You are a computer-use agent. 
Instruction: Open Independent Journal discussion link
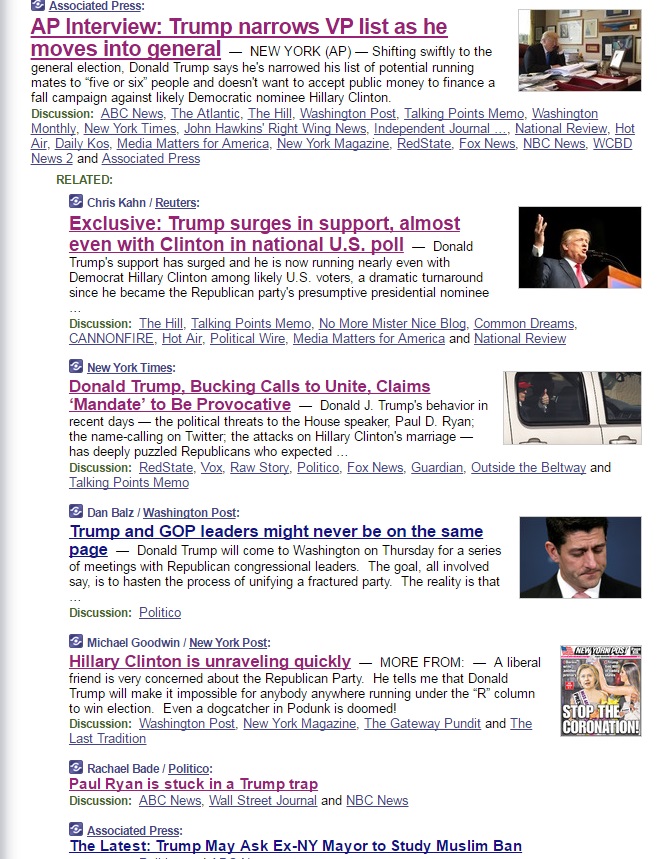click(x=440, y=128)
